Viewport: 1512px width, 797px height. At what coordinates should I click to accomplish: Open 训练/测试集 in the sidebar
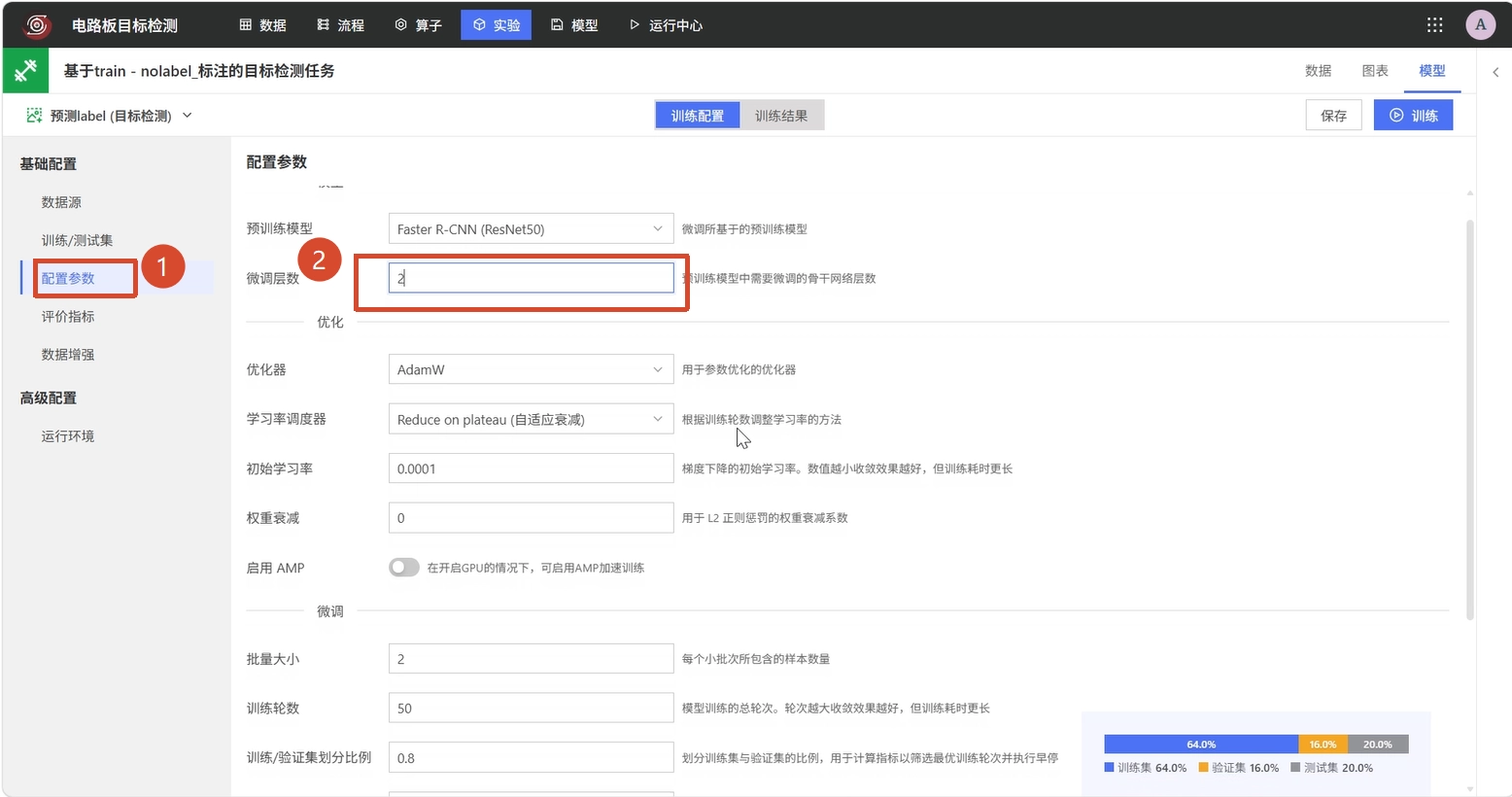coord(77,240)
